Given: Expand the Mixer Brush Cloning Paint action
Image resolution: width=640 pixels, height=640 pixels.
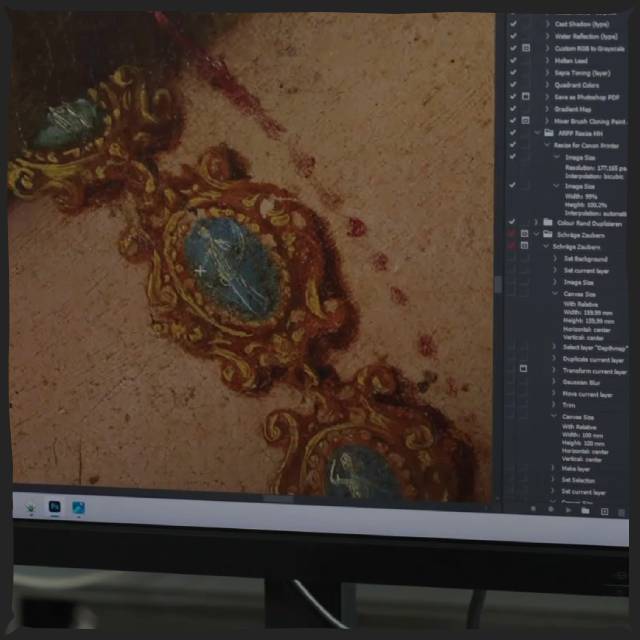Looking at the screenshot, I should [547, 121].
